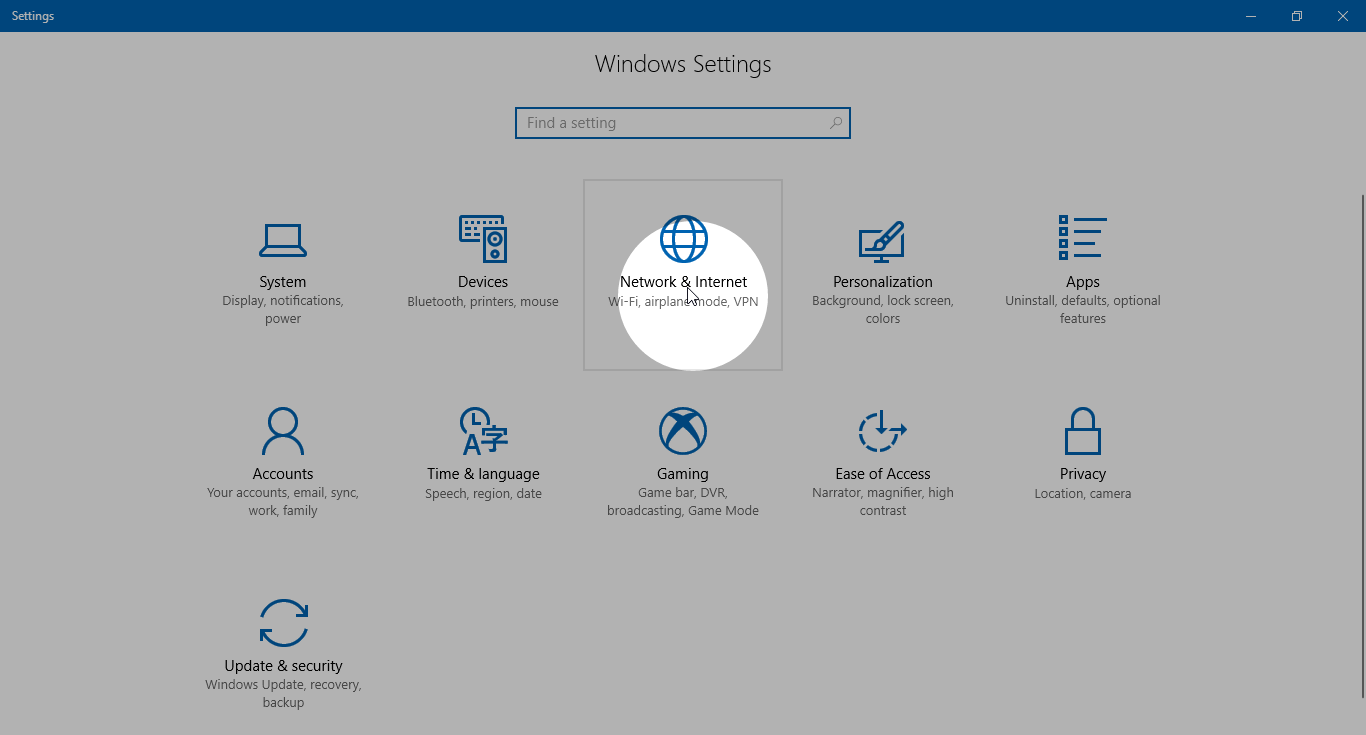Click 'Location, camera' description
Image resolution: width=1366 pixels, height=735 pixels.
[1083, 494]
